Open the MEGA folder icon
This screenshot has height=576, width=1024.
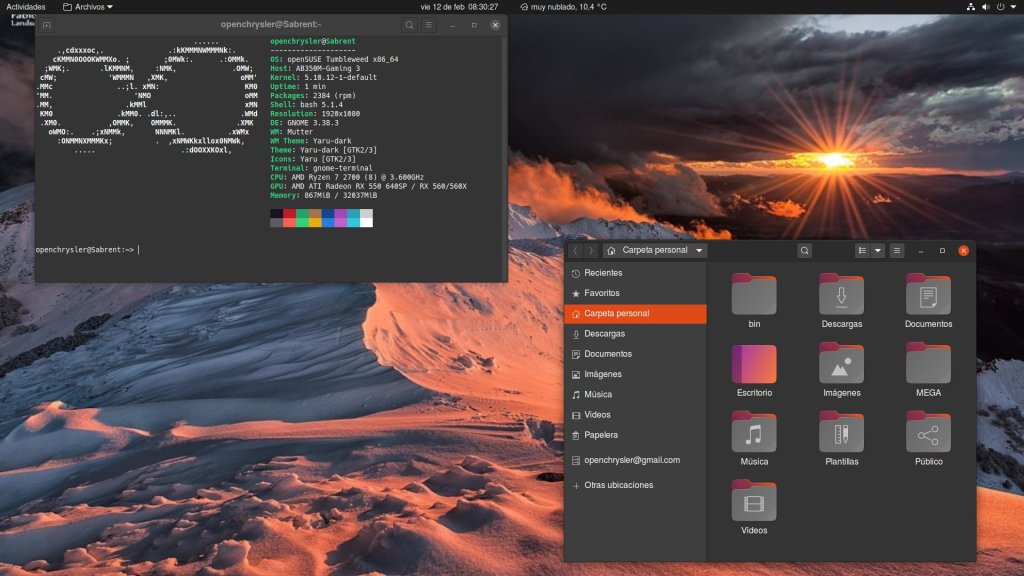pos(928,363)
